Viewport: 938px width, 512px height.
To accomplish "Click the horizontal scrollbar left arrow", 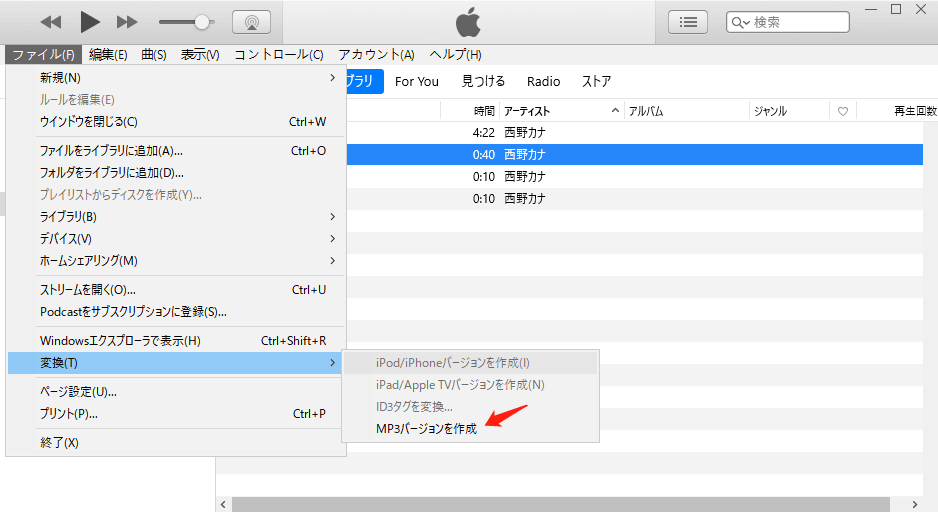I will click(x=223, y=504).
